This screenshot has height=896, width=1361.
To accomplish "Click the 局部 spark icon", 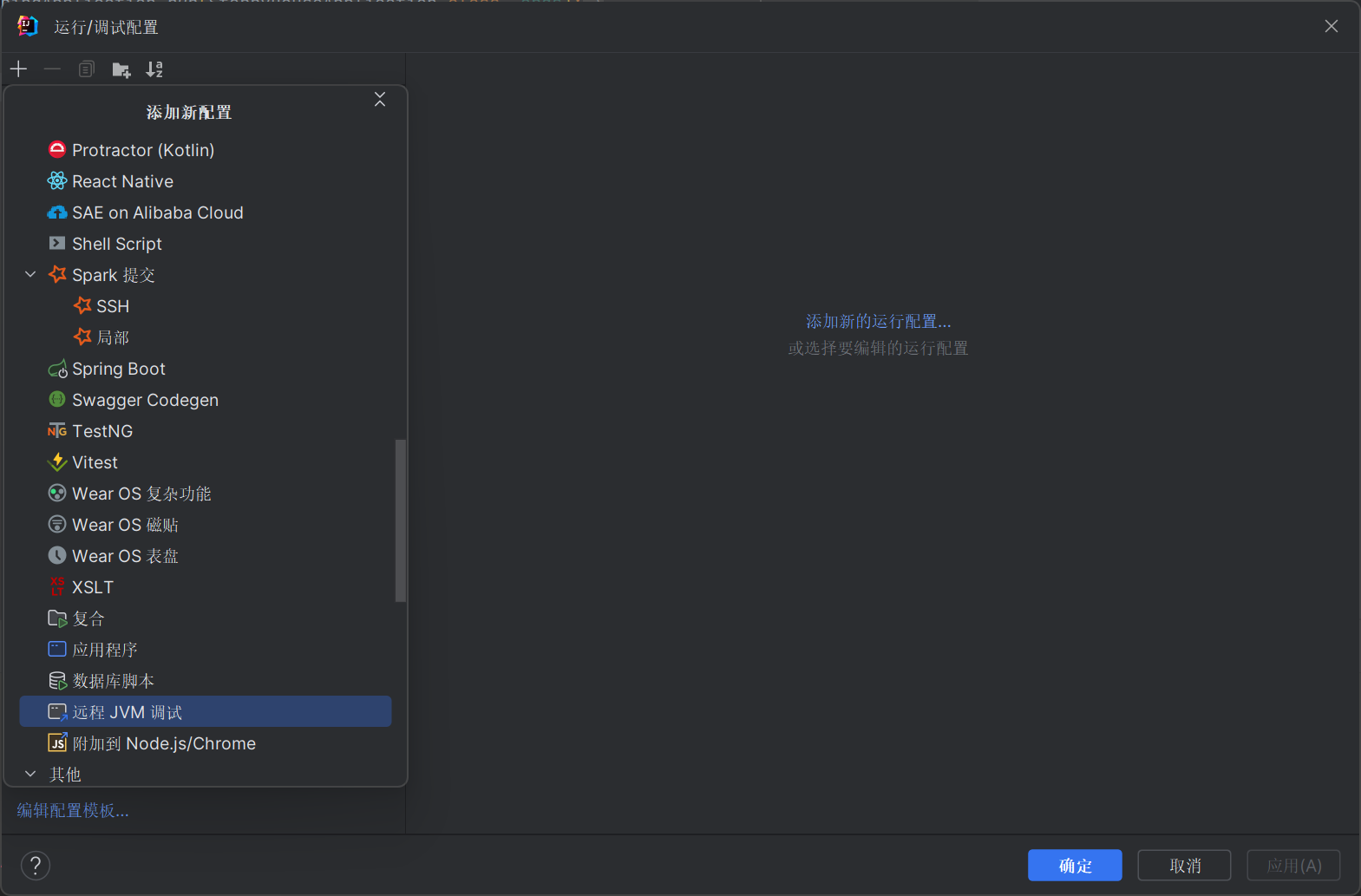I will (x=82, y=337).
